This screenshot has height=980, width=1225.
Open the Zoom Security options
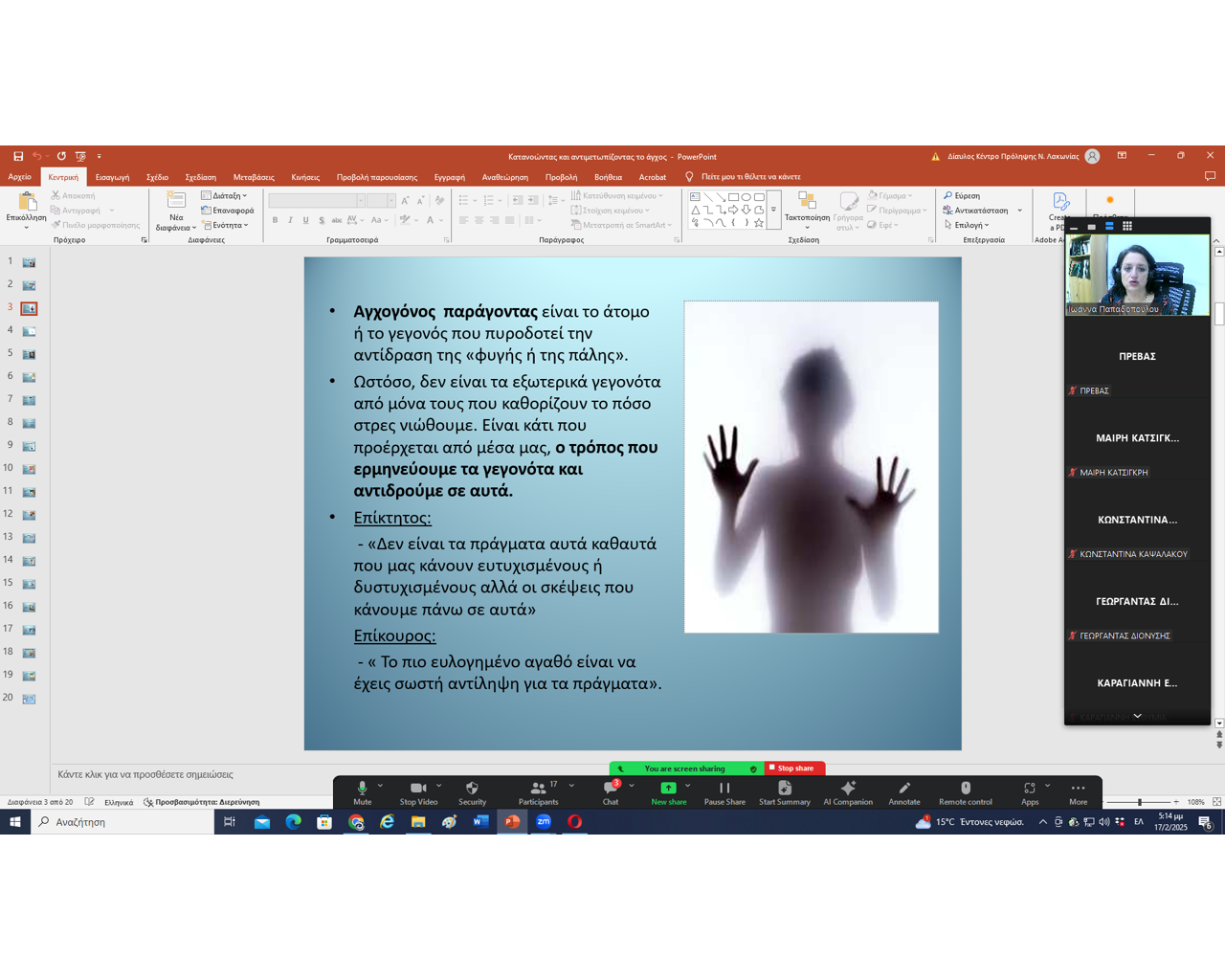tap(472, 789)
